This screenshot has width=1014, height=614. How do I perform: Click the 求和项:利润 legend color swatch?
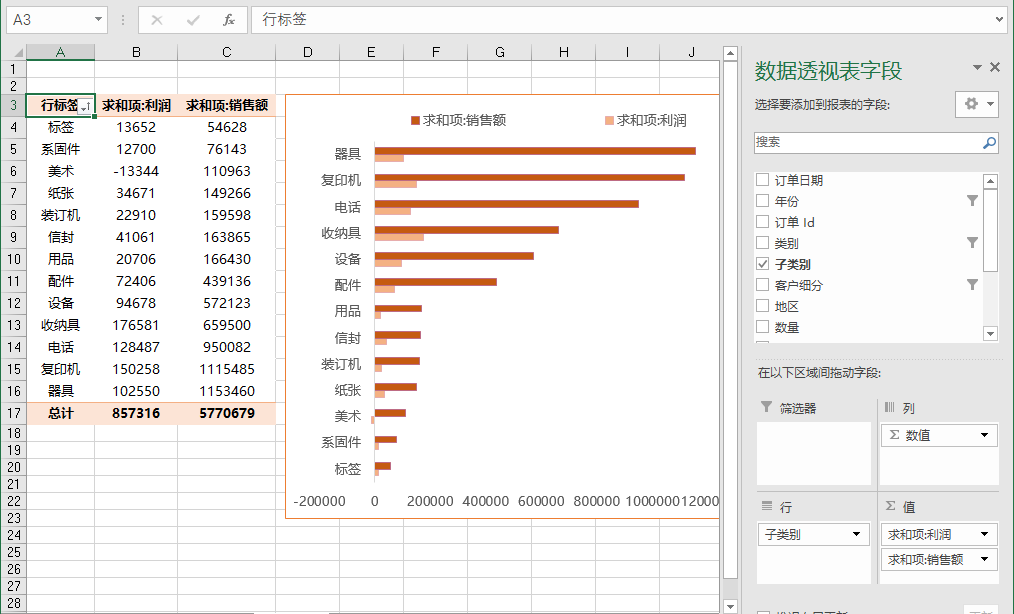pyautogui.click(x=609, y=120)
